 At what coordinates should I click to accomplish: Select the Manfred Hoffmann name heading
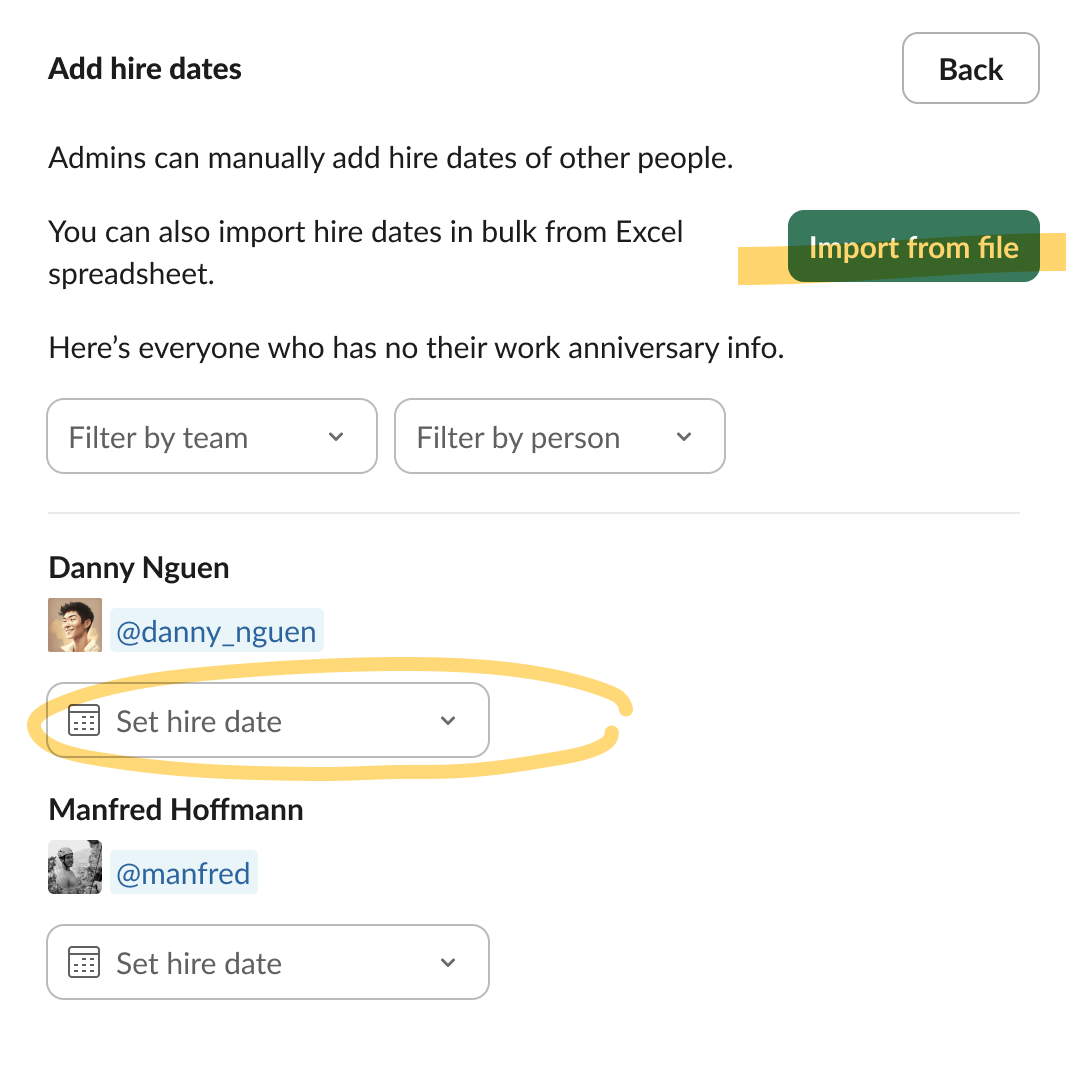175,809
